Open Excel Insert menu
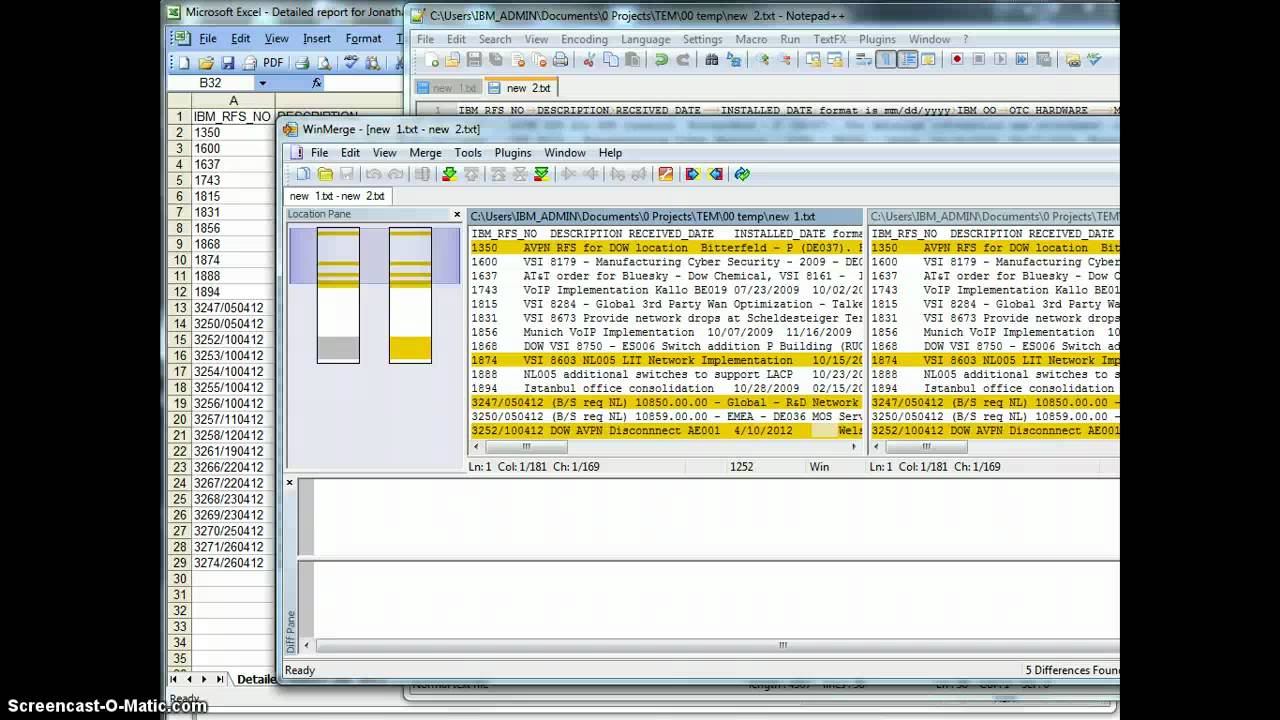The width and height of the screenshot is (1280, 720). tap(317, 39)
